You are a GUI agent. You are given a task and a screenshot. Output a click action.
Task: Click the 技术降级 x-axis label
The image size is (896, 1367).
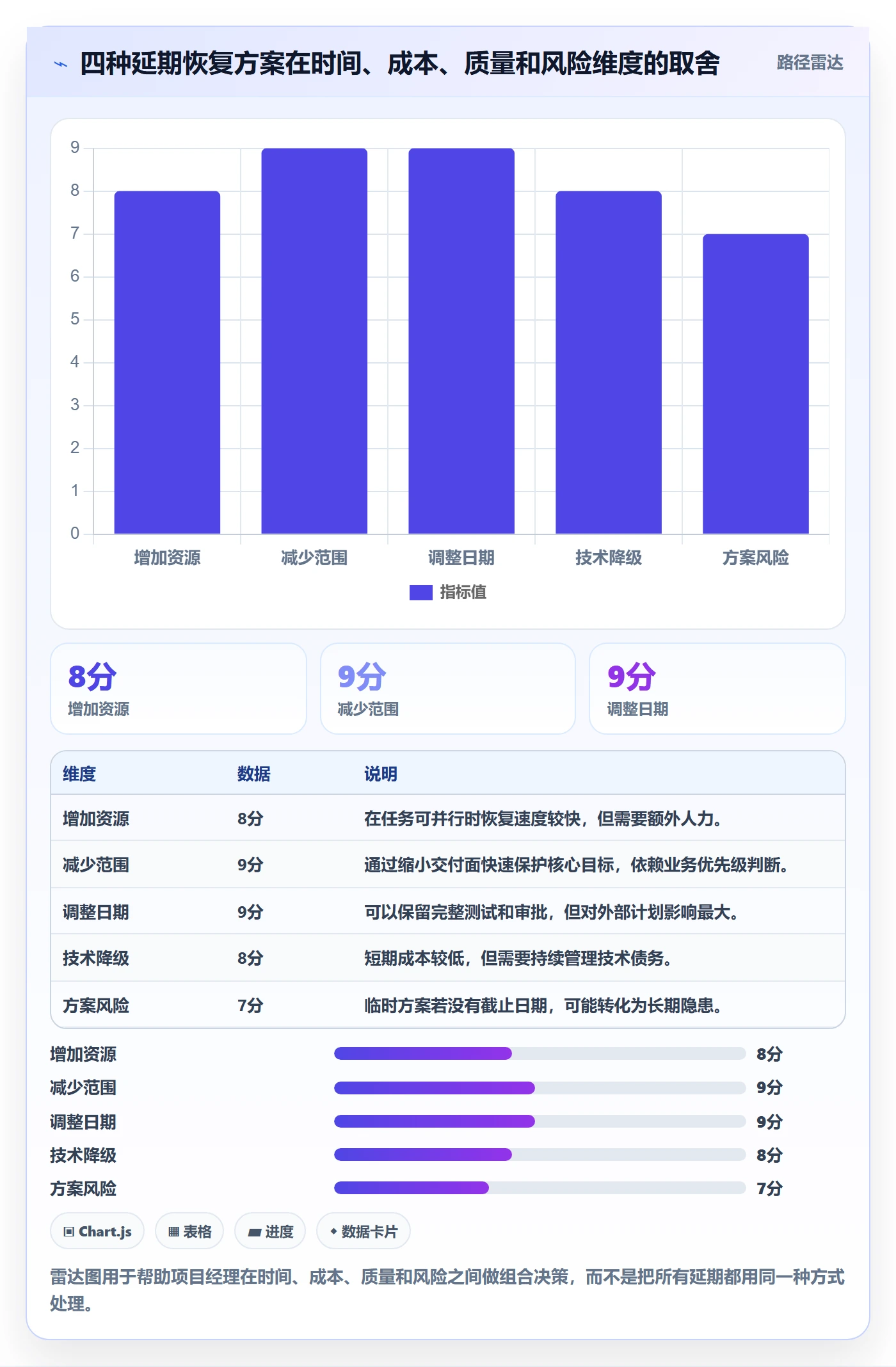609,558
